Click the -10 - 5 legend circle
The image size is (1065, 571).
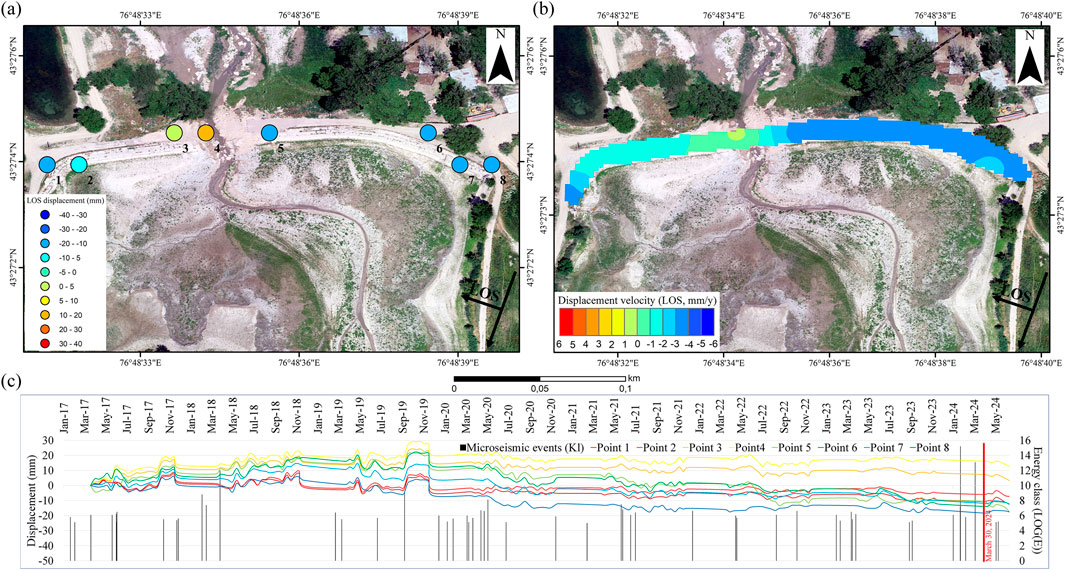pos(45,258)
